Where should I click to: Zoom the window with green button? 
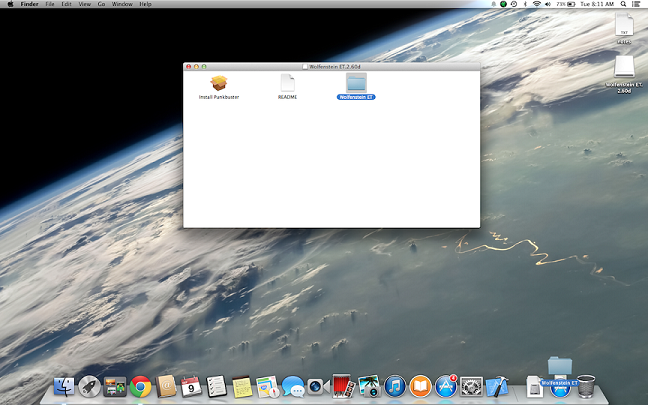click(204, 67)
